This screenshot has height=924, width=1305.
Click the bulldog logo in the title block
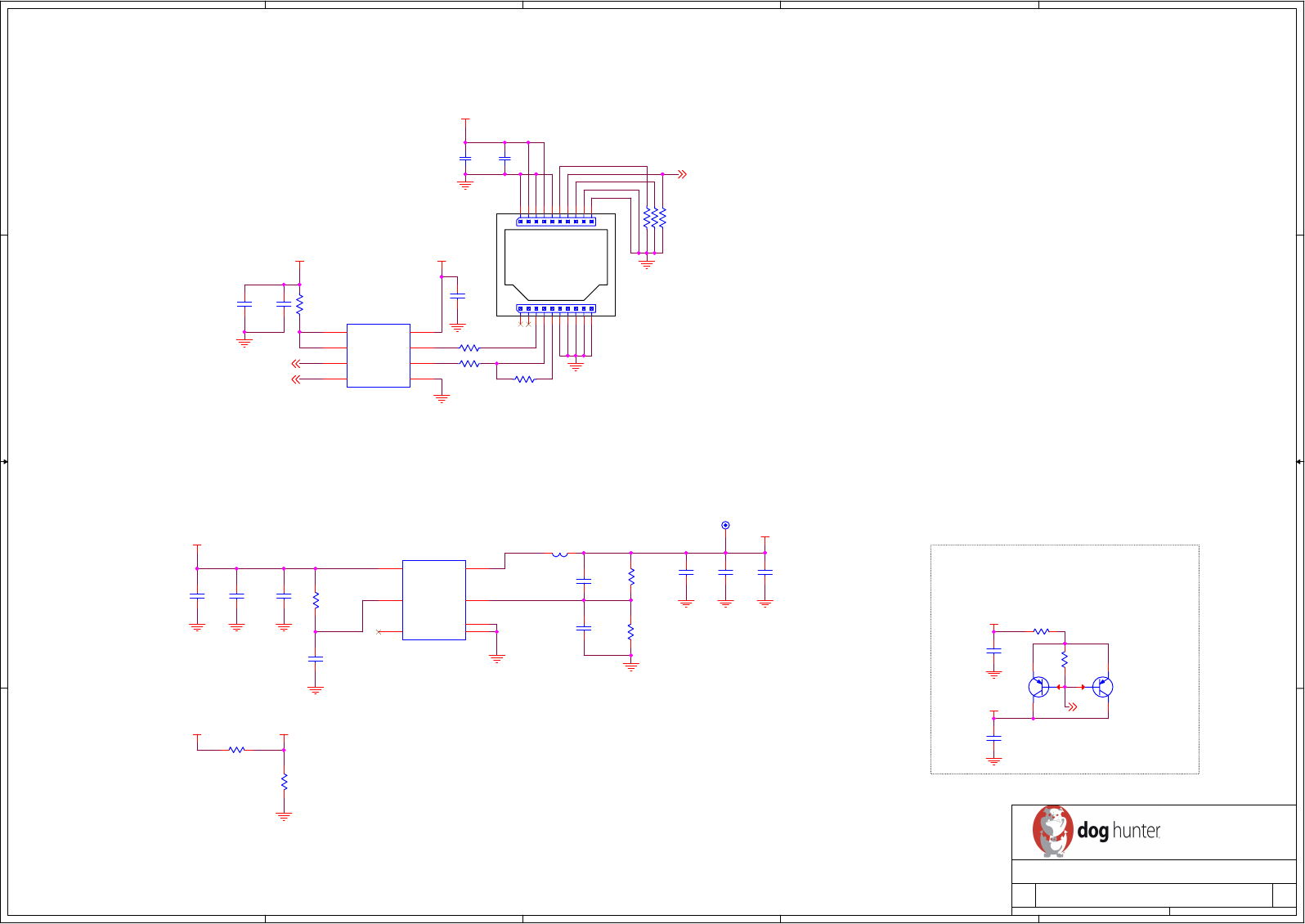click(1052, 831)
